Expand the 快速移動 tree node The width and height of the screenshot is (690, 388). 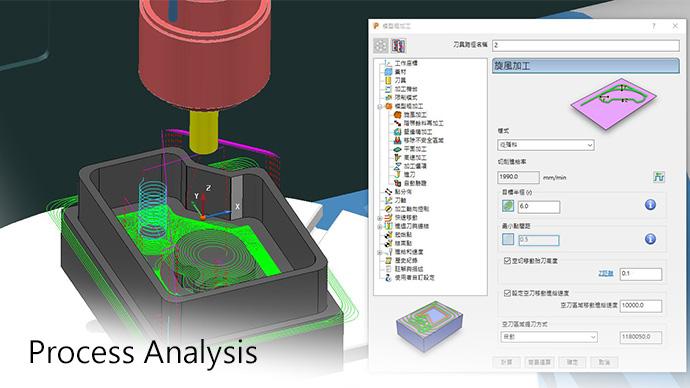[x=380, y=218]
